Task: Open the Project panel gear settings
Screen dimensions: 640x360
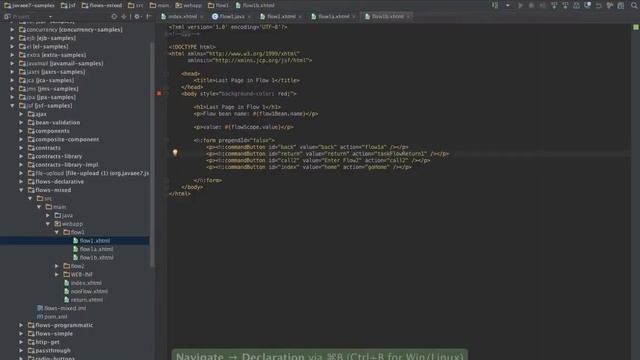Action: pyautogui.click(x=137, y=16)
